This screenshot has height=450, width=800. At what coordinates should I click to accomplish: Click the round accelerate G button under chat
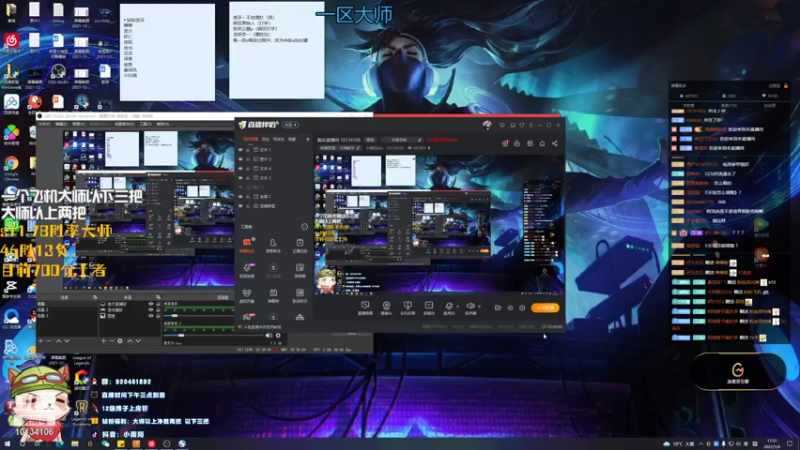point(738,372)
